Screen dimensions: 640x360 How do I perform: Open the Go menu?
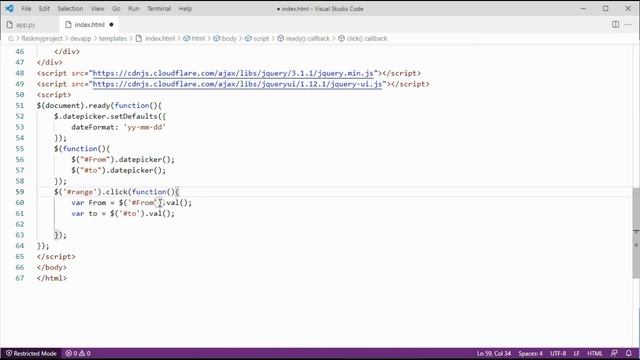coord(116,9)
